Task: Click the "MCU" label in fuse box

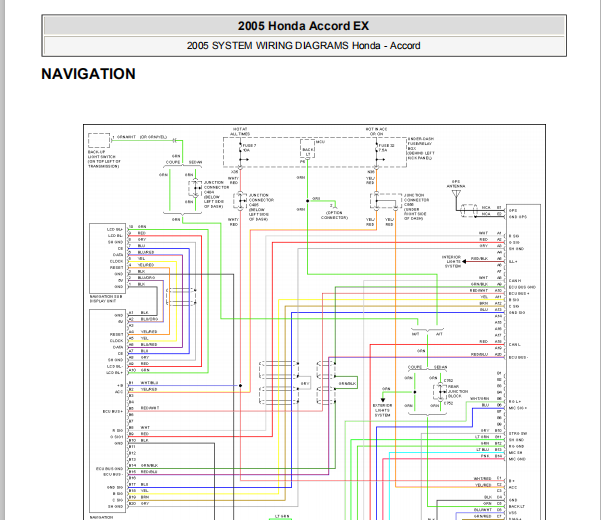Action: (x=320, y=142)
